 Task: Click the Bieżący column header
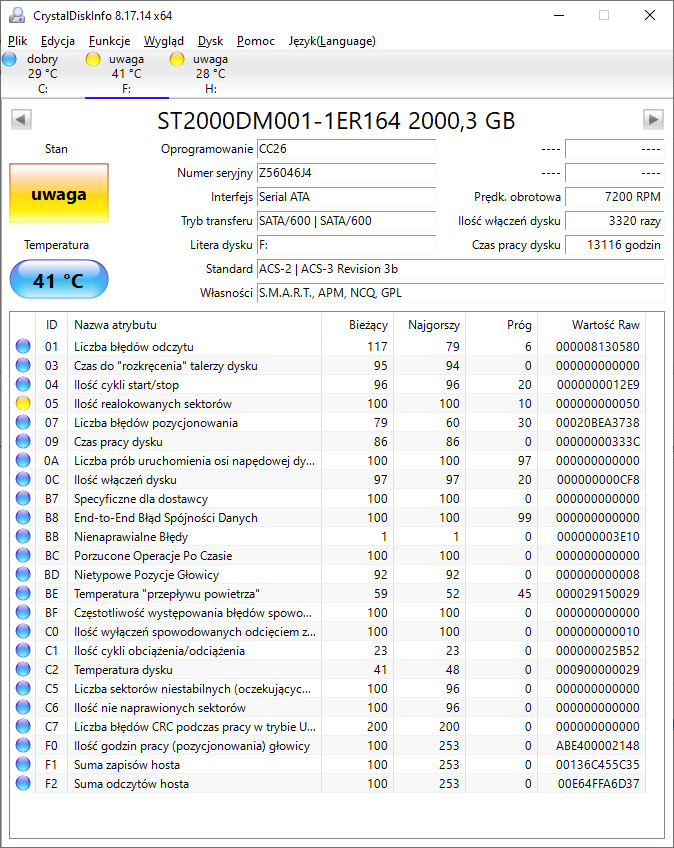click(358, 324)
